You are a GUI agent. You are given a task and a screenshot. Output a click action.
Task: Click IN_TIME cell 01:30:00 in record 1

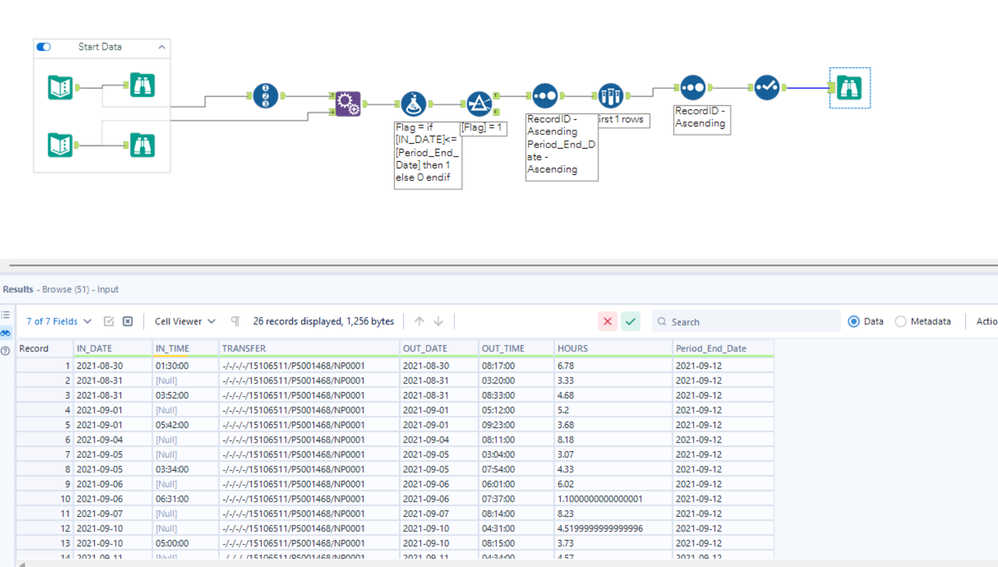coord(185,366)
